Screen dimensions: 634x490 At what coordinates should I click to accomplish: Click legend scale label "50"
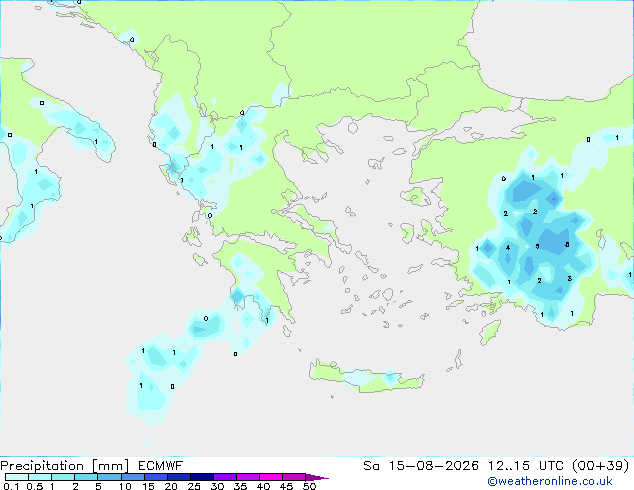309,486
